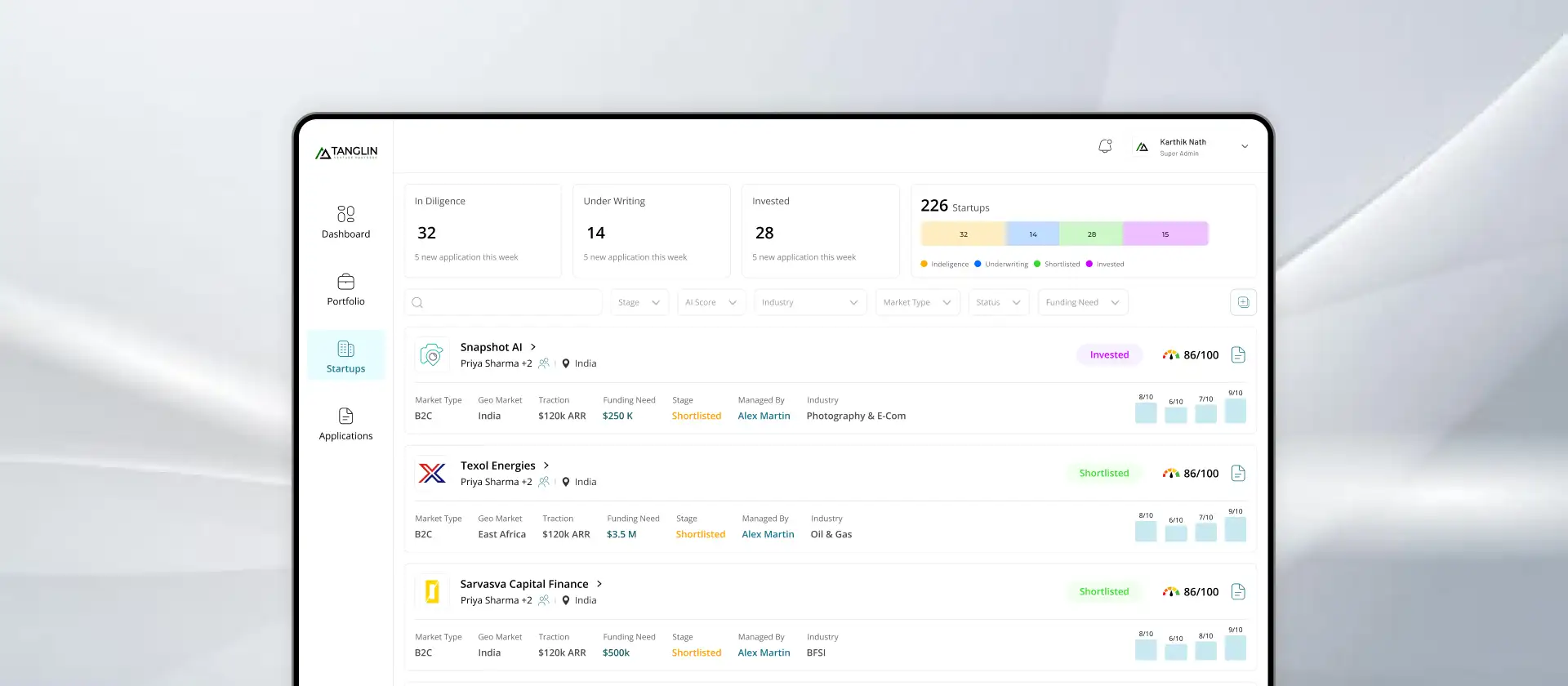Click the export icon button beside the filters
The image size is (1568, 686).
tap(1243, 302)
